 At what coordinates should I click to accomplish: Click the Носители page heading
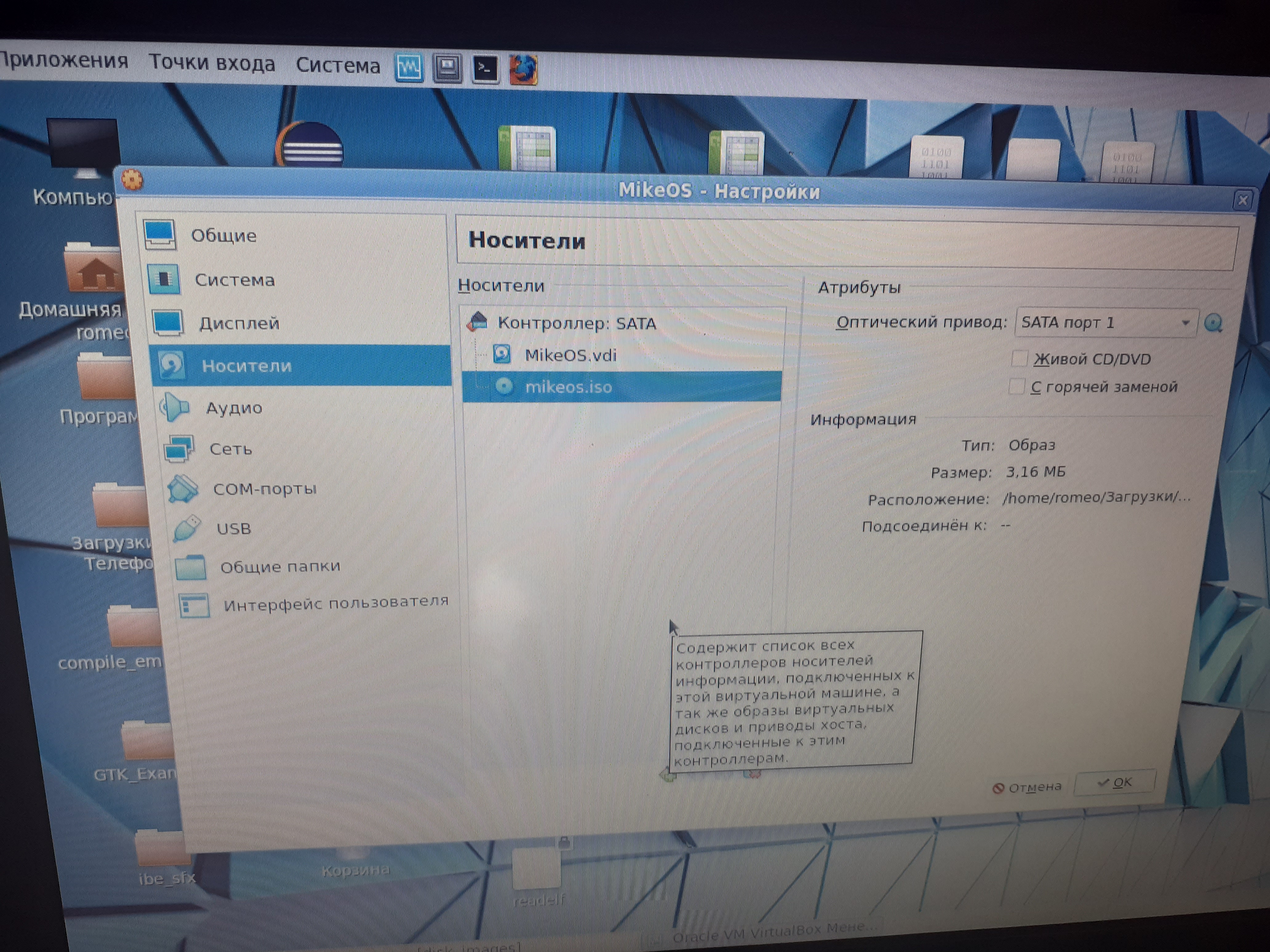pyautogui.click(x=527, y=240)
